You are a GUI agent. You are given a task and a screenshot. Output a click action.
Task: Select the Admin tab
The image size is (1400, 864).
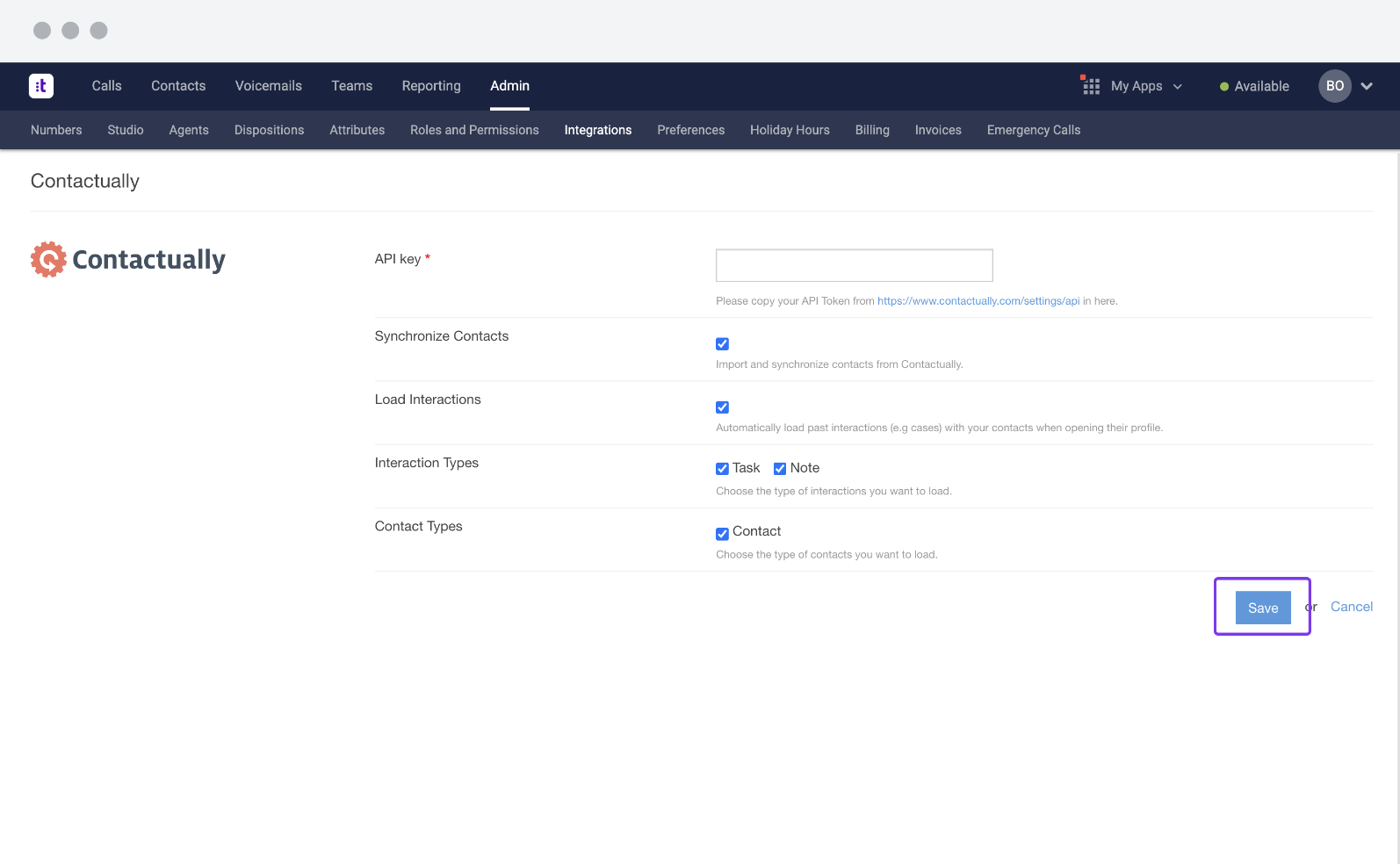coord(509,86)
